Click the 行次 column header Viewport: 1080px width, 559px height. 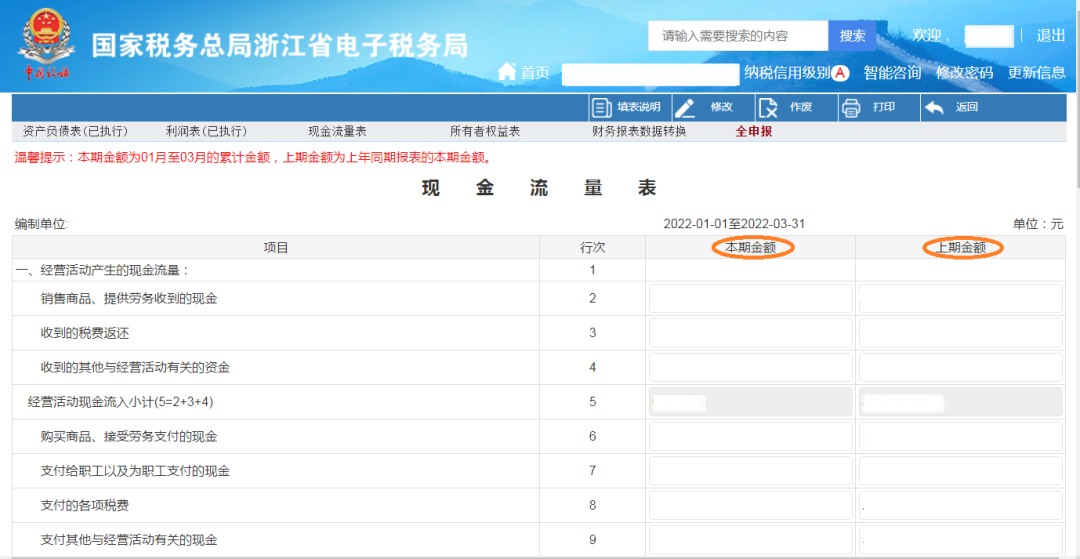point(592,248)
